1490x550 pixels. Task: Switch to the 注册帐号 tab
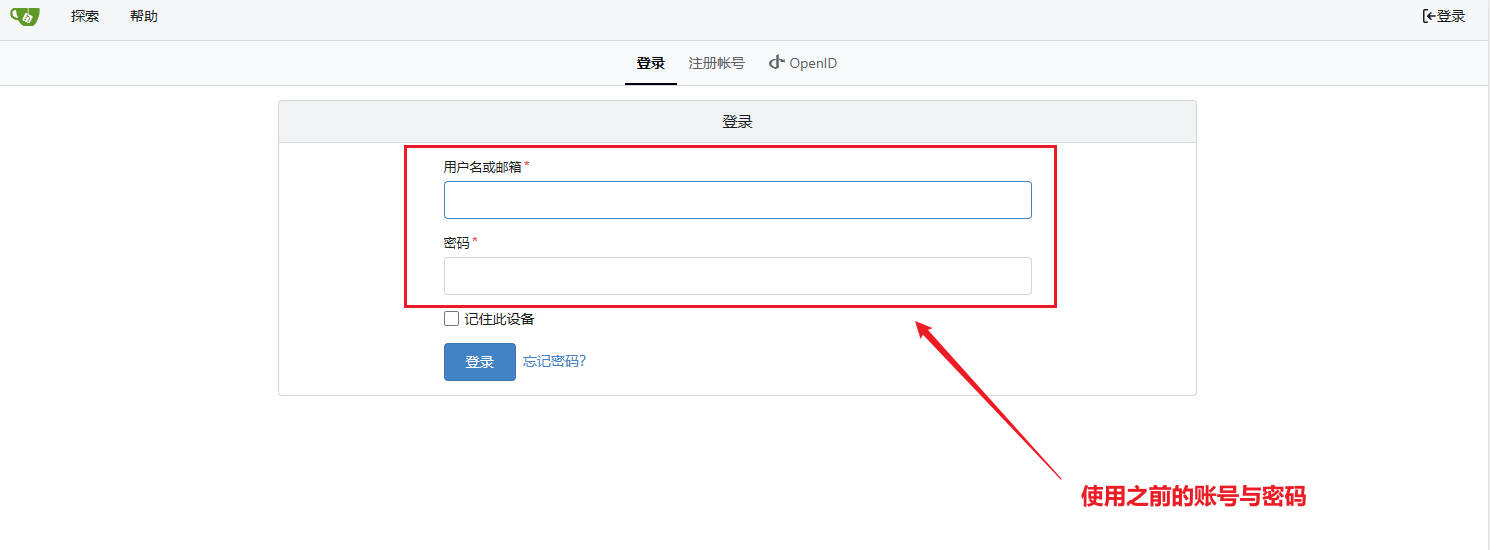click(716, 63)
